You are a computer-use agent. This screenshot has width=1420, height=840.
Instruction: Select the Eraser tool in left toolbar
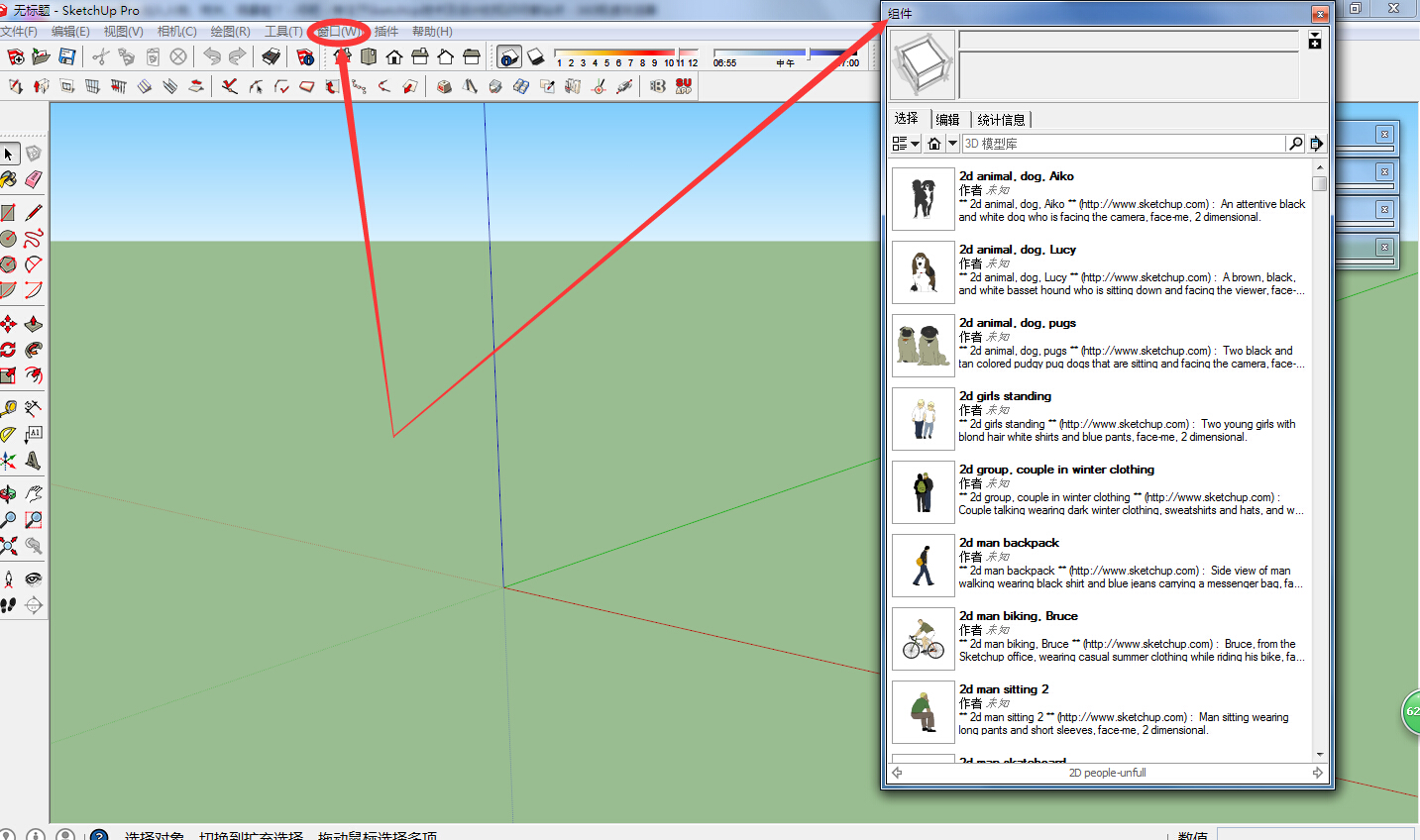33,179
